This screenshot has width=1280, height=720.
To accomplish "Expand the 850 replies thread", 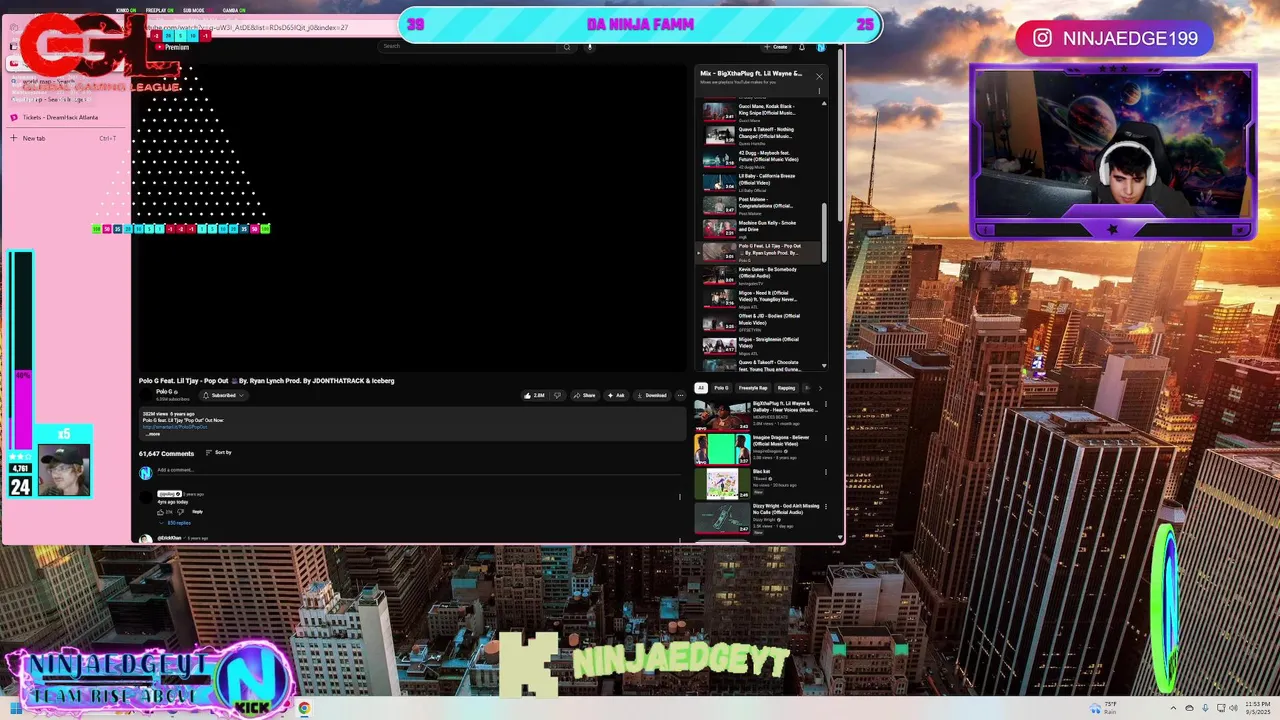I will point(175,523).
